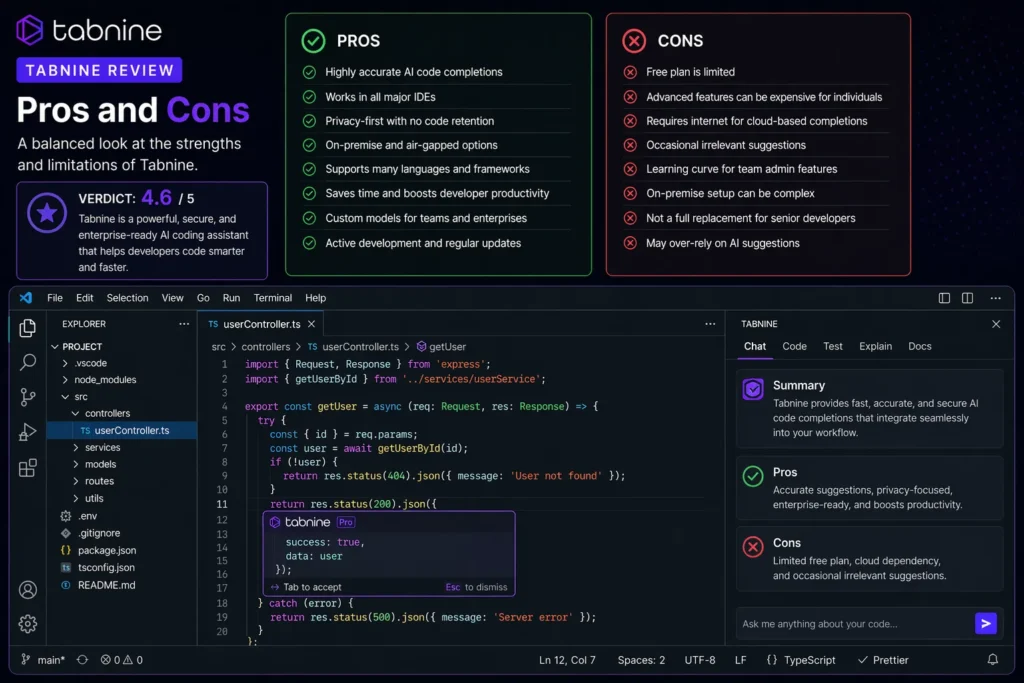Collapse the controllers folder
1024x683 pixels.
pos(76,413)
